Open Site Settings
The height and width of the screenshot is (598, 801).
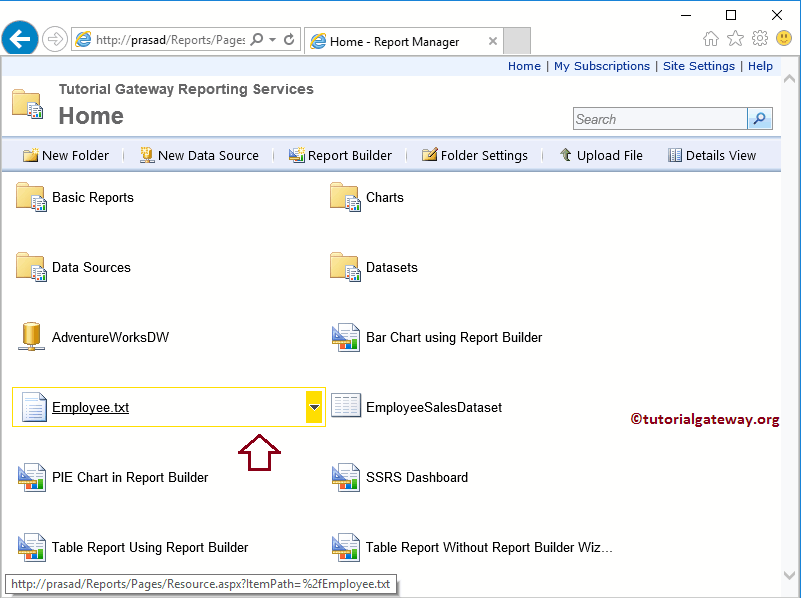(x=698, y=65)
